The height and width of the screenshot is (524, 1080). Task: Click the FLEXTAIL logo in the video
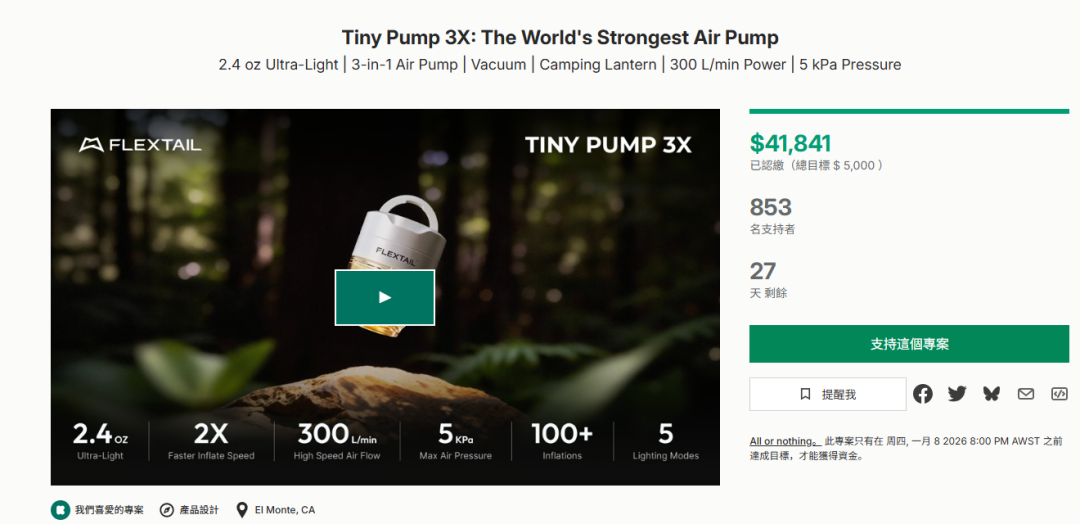140,145
